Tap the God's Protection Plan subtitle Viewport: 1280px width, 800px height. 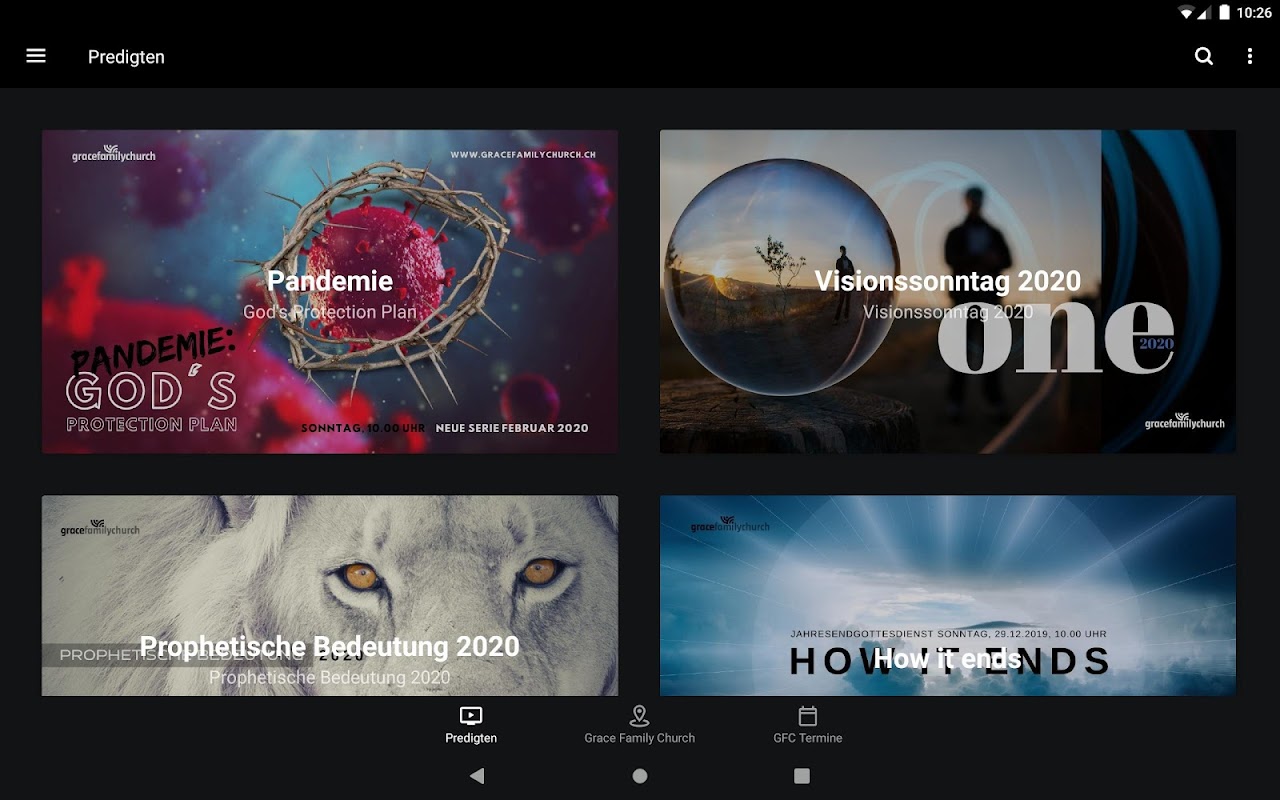tap(330, 312)
